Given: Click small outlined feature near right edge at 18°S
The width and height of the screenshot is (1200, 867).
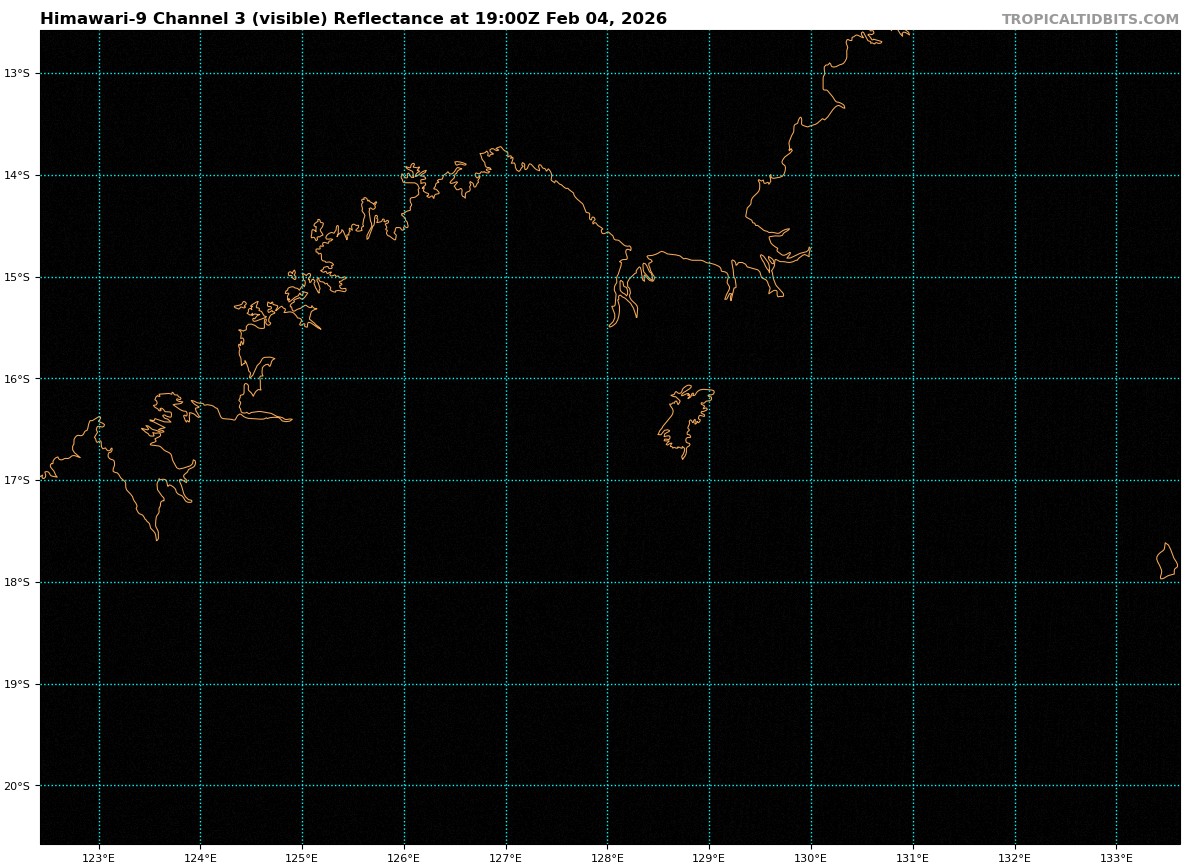Looking at the screenshot, I should pyautogui.click(x=1166, y=562).
